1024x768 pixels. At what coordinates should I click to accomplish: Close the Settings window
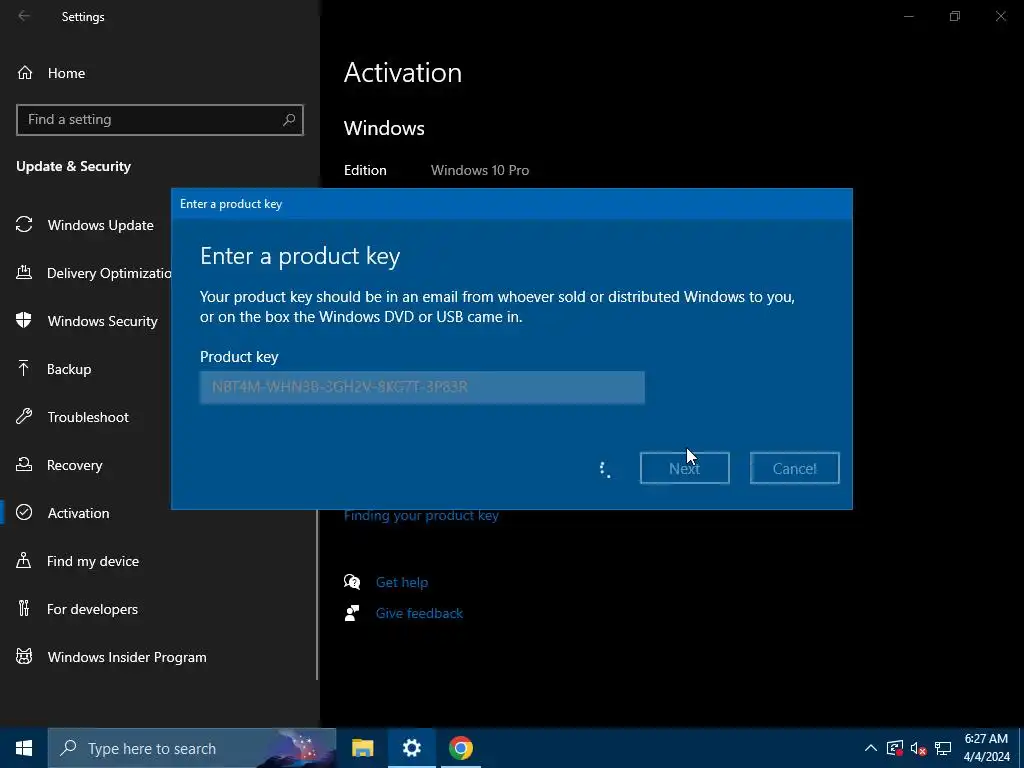pyautogui.click(x=1000, y=16)
